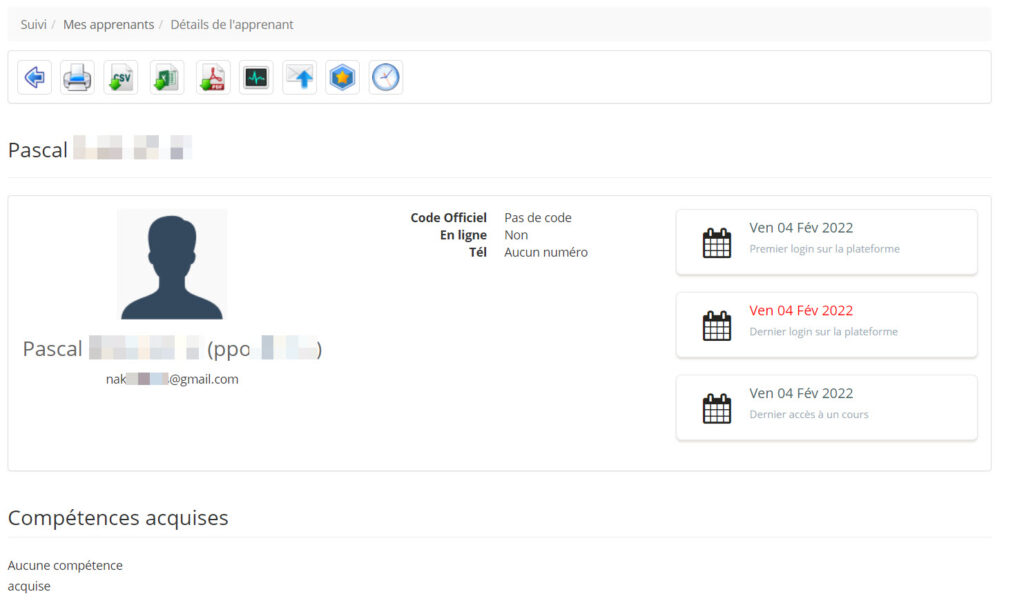Image resolution: width=1024 pixels, height=603 pixels.
Task: Click Détails de l'apprenant breadcrumb
Action: (x=232, y=25)
